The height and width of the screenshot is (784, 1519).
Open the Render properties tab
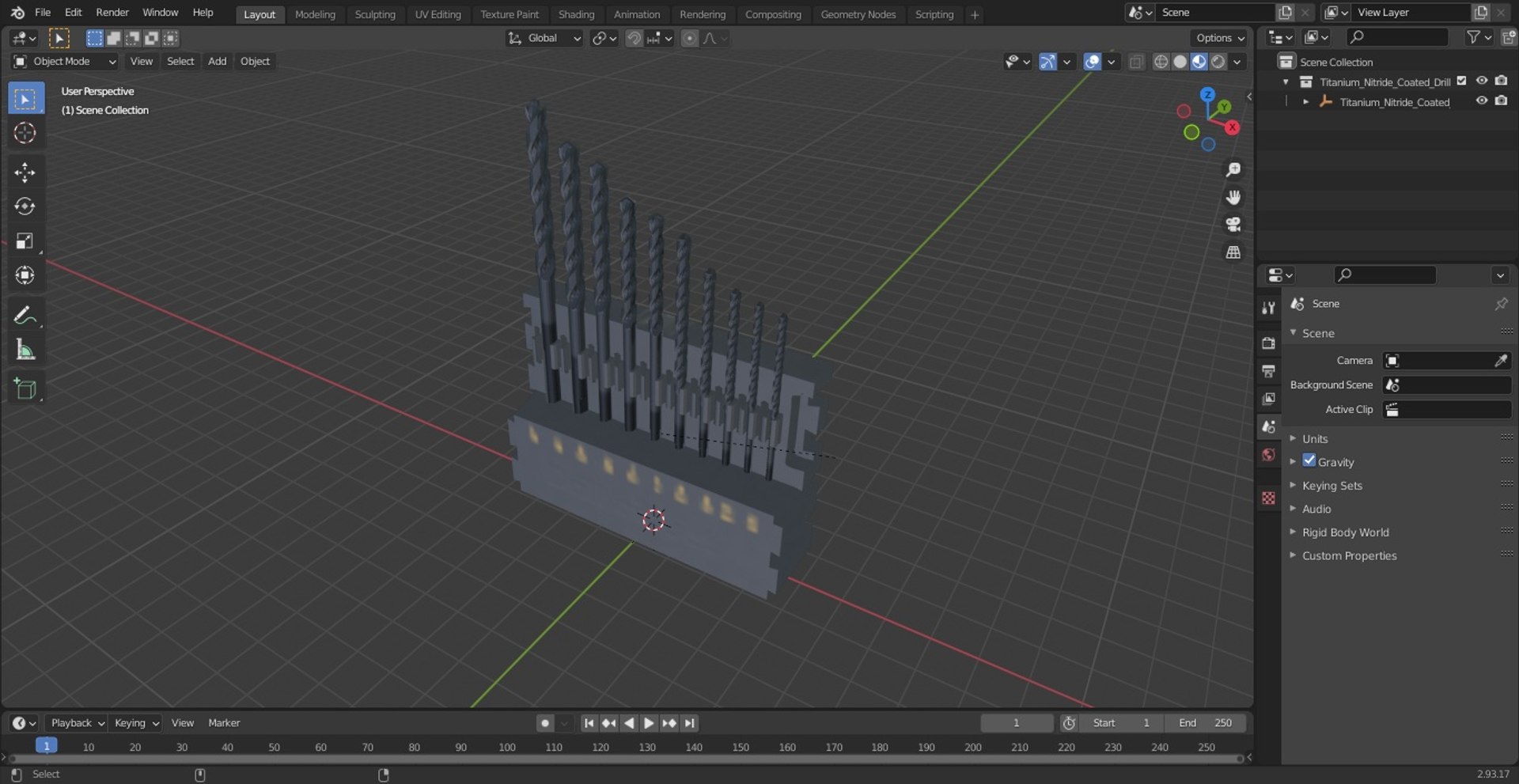pos(1269,343)
